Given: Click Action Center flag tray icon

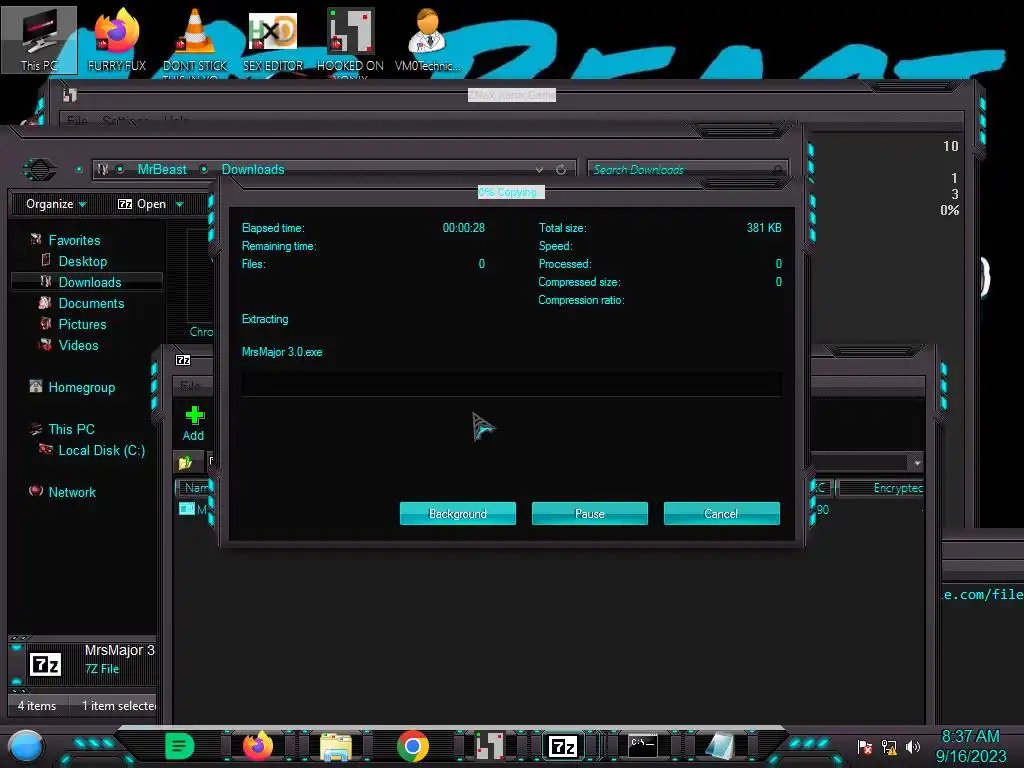Looking at the screenshot, I should click(865, 746).
